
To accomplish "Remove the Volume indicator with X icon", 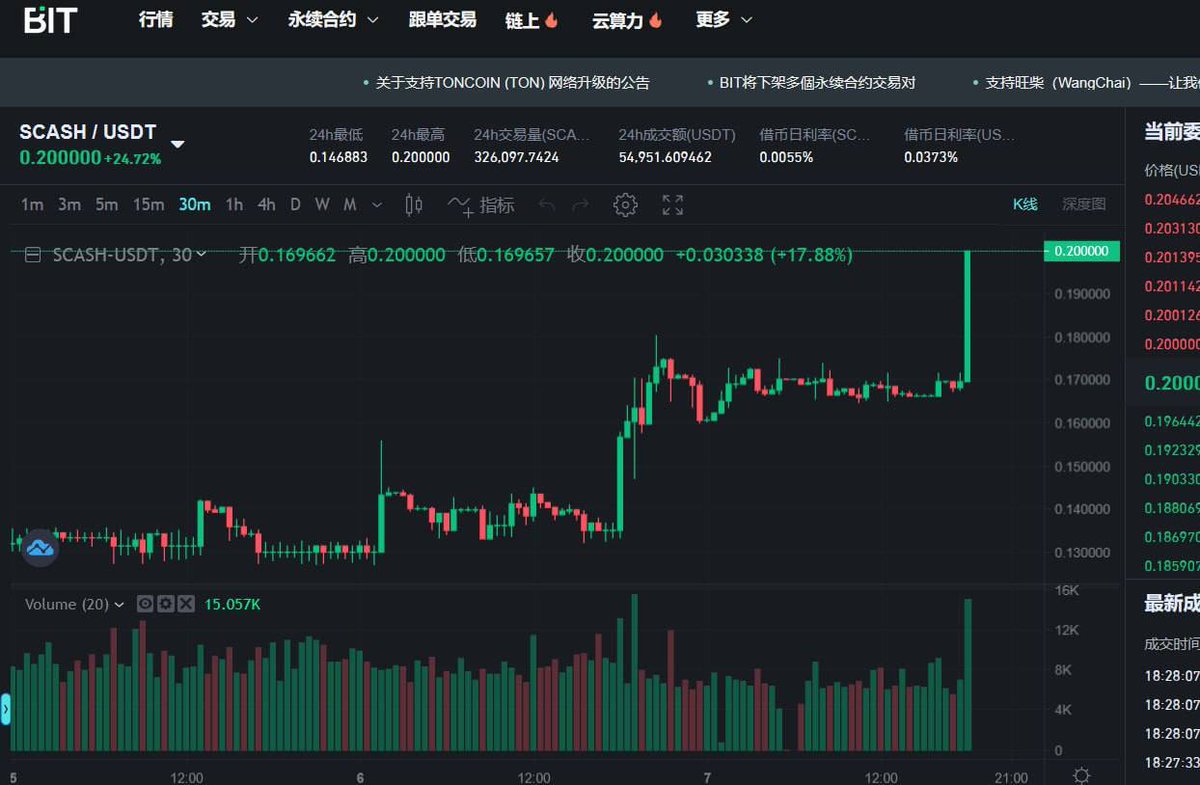I will click(184, 604).
